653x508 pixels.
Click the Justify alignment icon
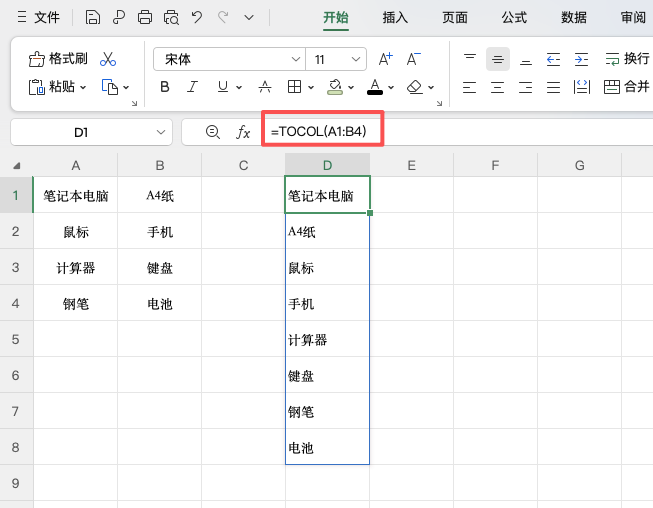553,87
